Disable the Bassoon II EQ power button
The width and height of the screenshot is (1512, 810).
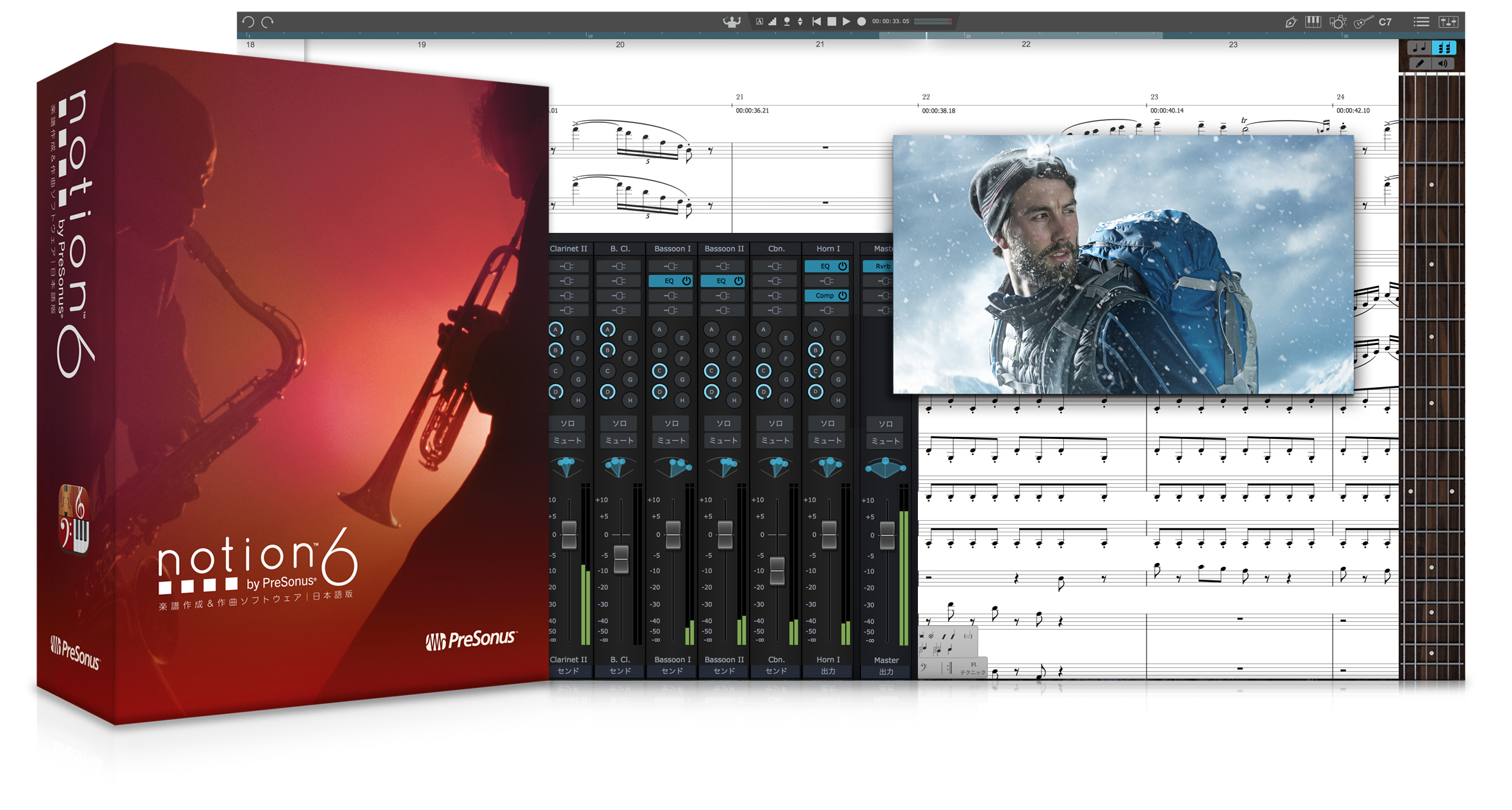pyautogui.click(x=738, y=281)
